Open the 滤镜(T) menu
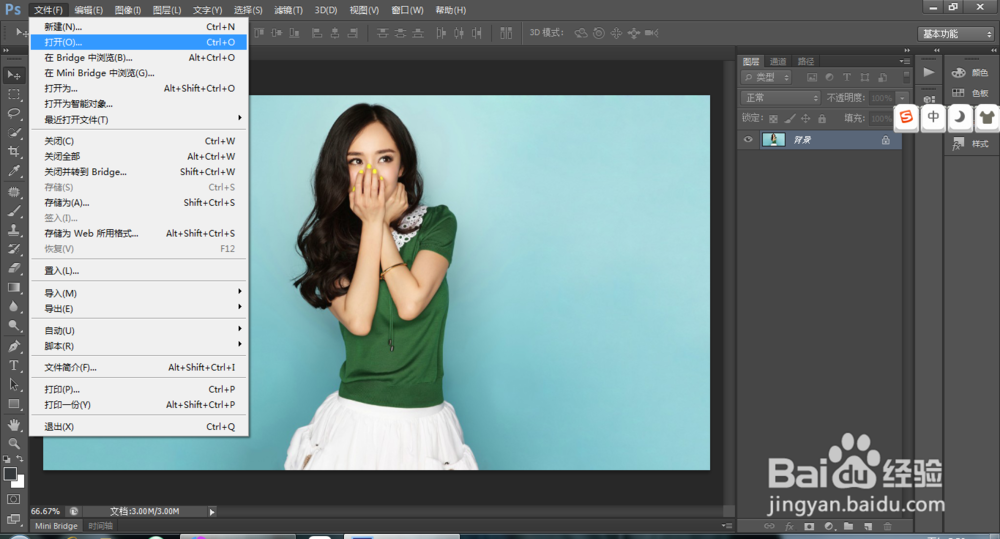 tap(288, 10)
